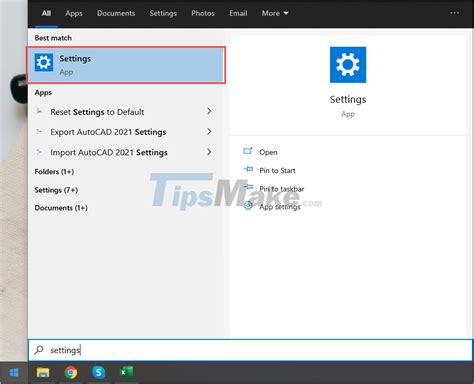Click App settings option text

[280, 207]
